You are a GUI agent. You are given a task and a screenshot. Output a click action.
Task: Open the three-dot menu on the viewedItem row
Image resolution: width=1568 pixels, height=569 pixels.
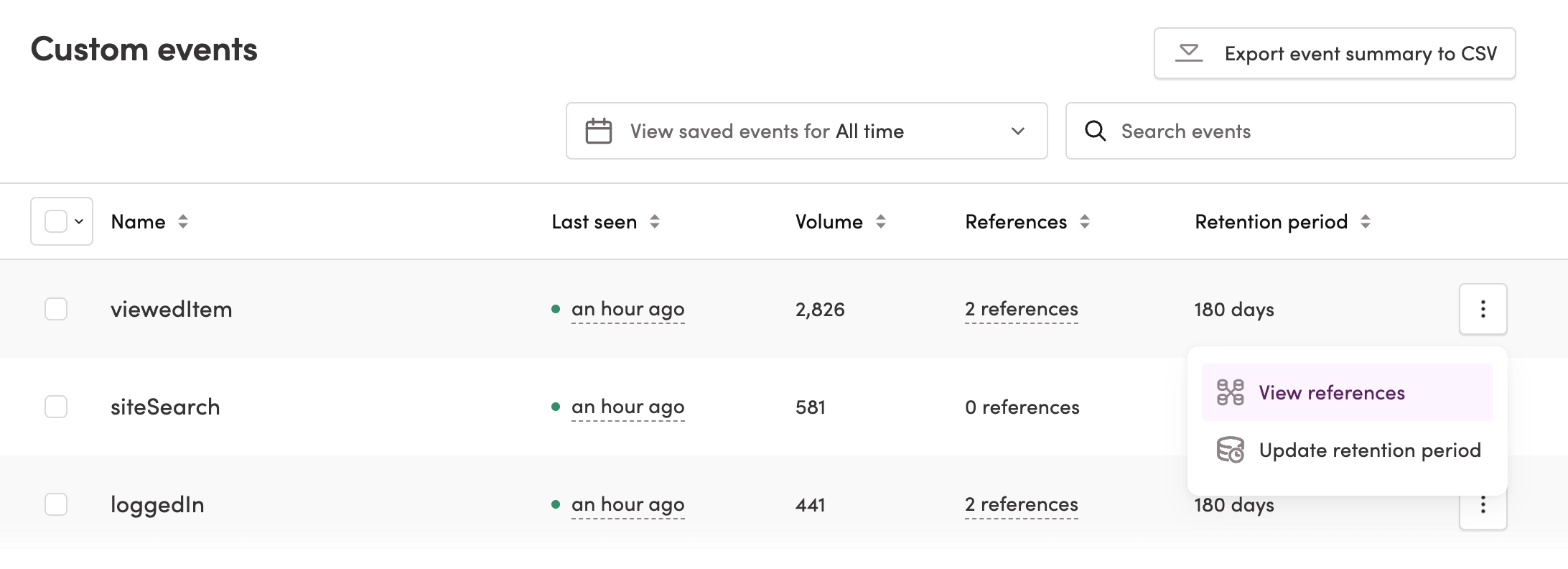[1483, 309]
